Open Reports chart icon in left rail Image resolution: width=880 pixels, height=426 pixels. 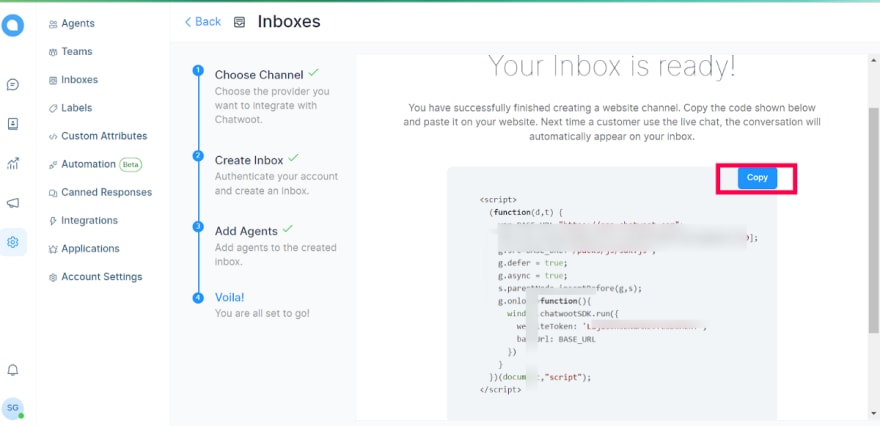[12, 164]
